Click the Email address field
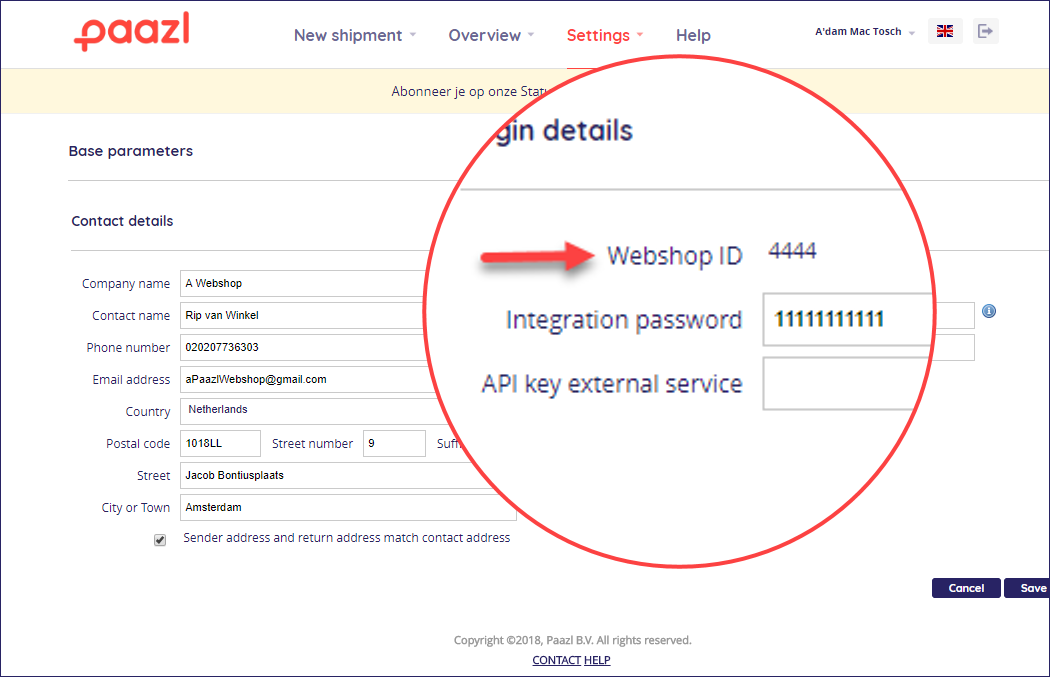The height and width of the screenshot is (677, 1050). (x=305, y=380)
